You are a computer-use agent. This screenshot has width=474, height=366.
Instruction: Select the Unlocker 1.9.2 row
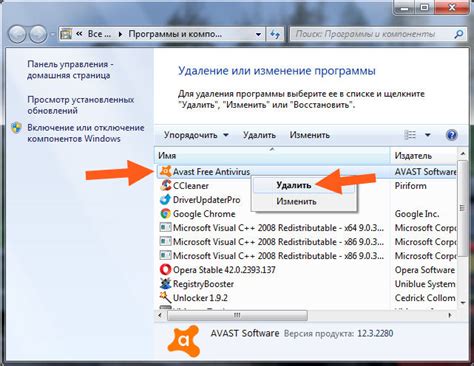tap(306, 298)
